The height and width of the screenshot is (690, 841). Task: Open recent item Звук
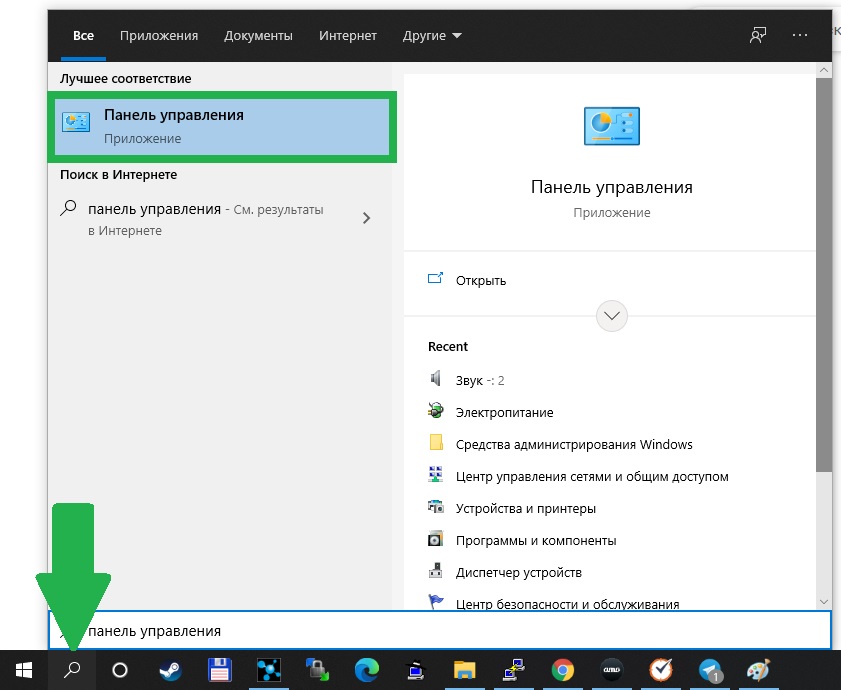coord(480,380)
